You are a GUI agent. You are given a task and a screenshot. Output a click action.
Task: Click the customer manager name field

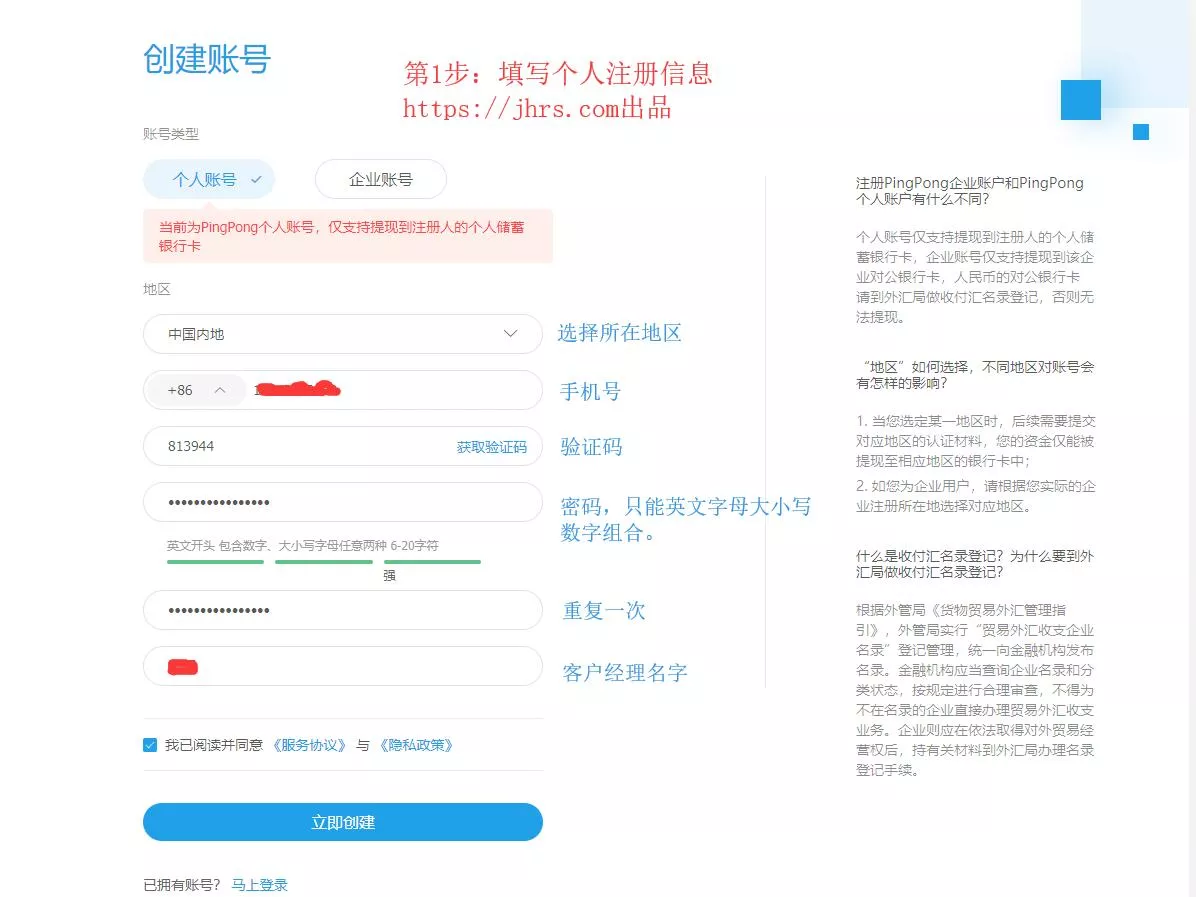point(342,667)
